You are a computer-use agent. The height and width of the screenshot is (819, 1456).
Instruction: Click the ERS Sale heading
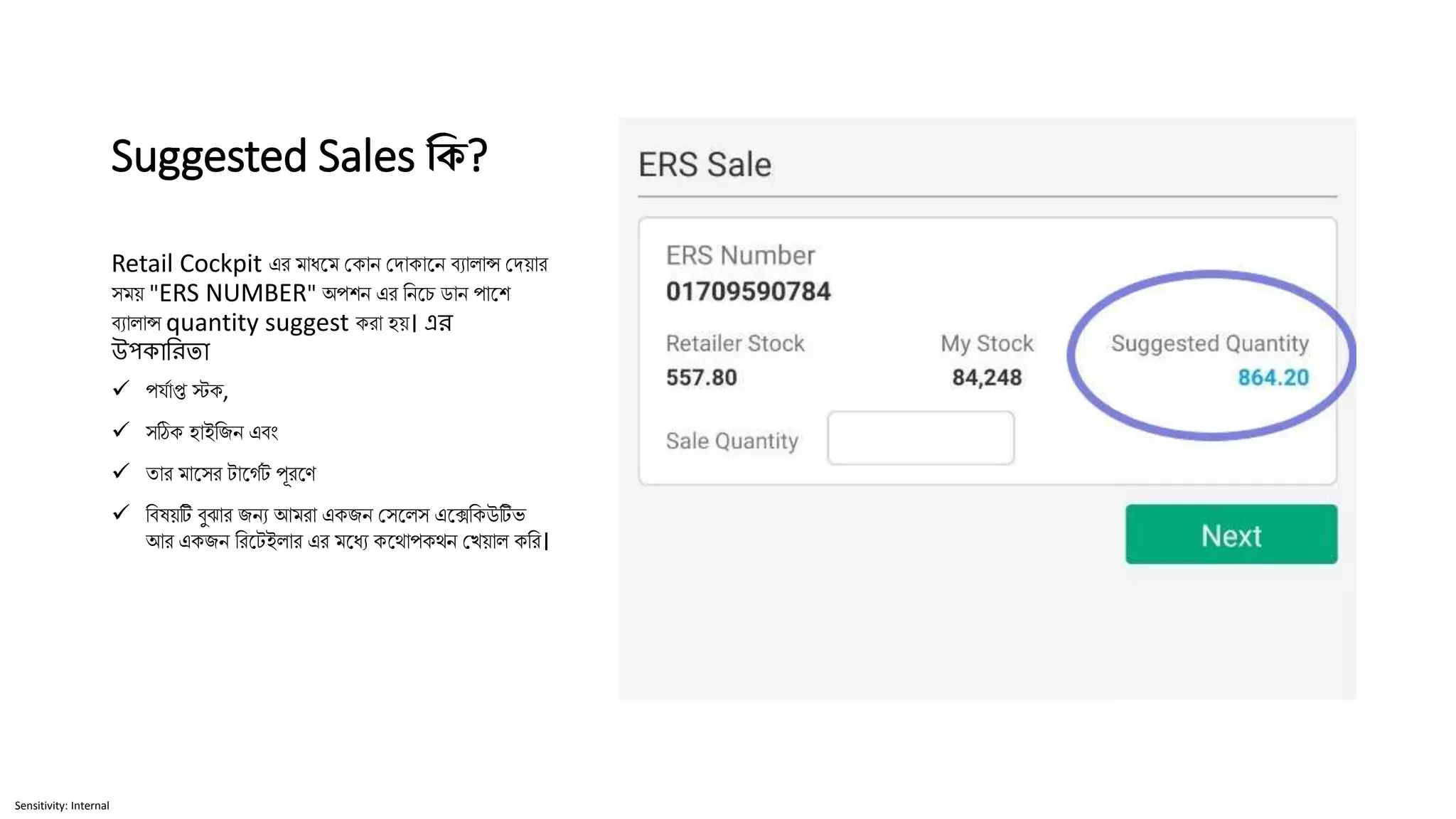coord(705,164)
